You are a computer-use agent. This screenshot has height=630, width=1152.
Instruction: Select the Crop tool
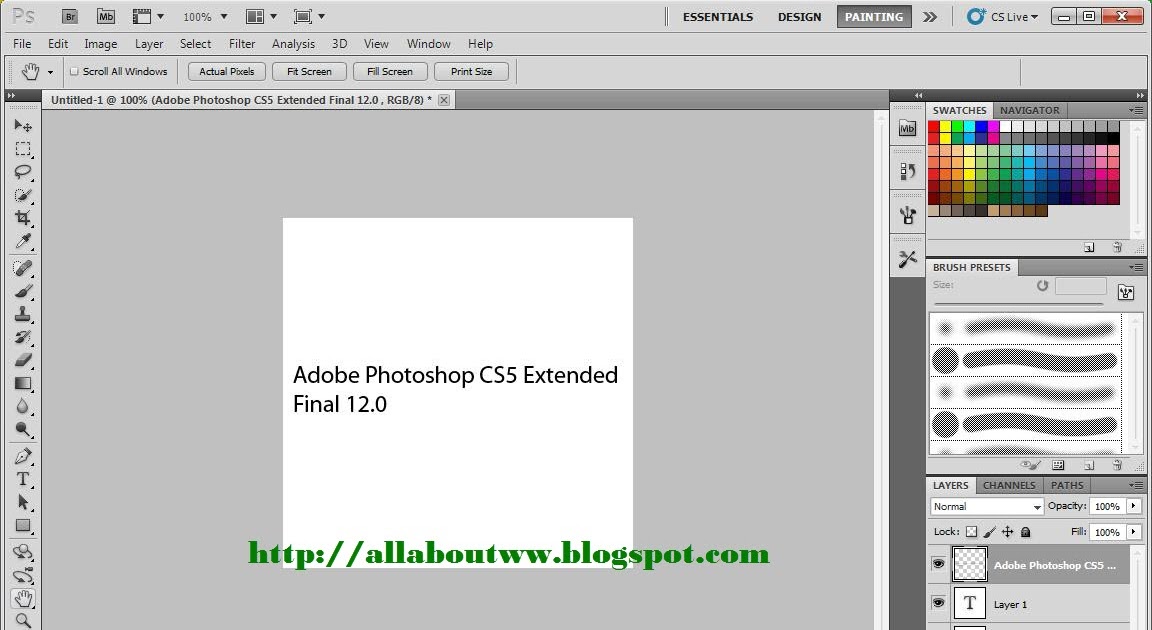point(23,218)
